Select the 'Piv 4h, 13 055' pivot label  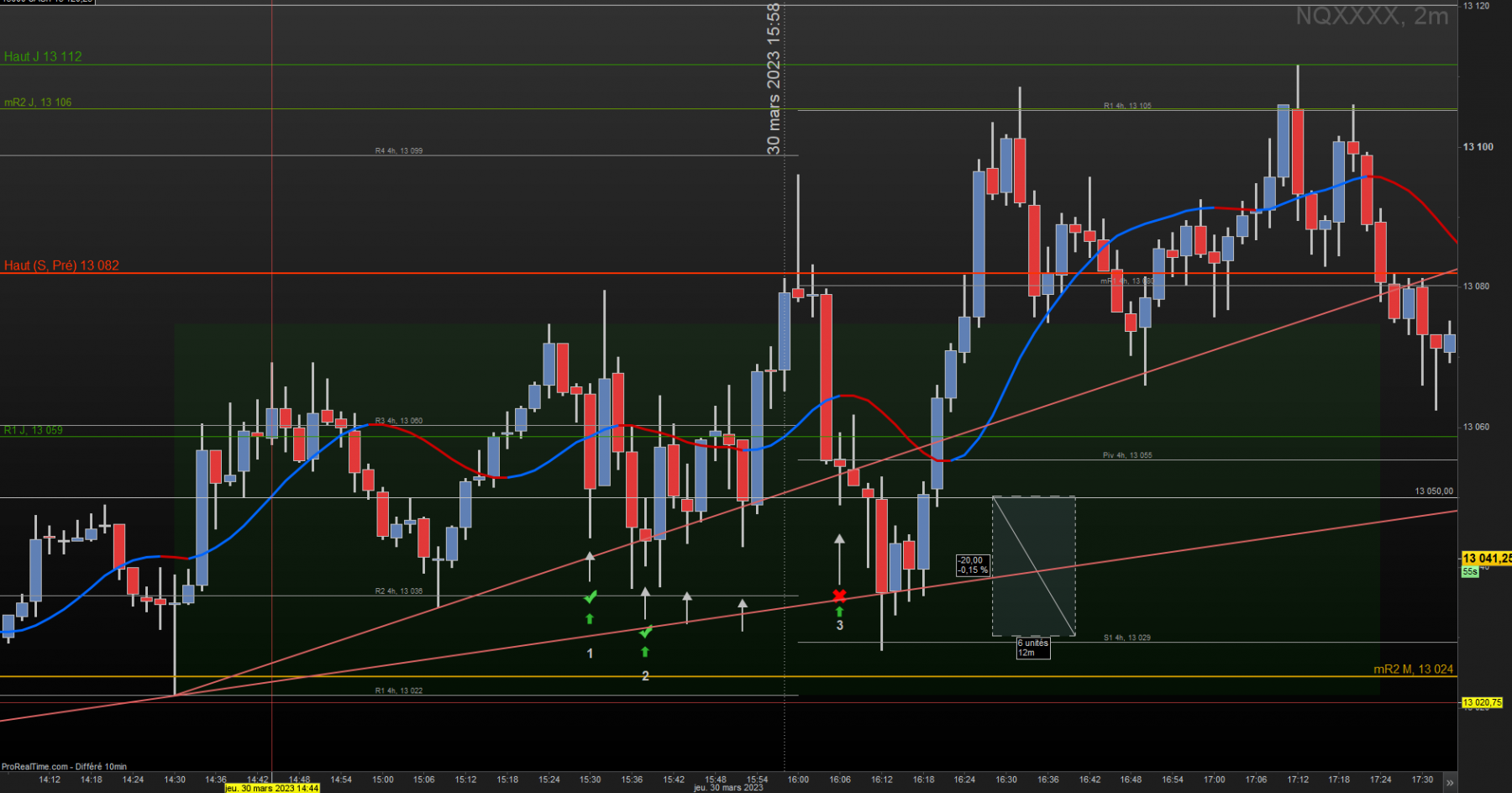pyautogui.click(x=1127, y=455)
